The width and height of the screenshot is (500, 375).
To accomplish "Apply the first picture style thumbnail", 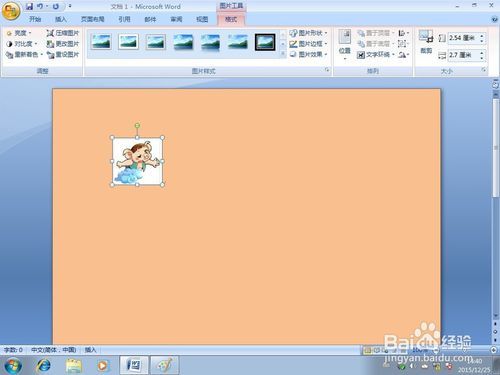I will [x=101, y=42].
